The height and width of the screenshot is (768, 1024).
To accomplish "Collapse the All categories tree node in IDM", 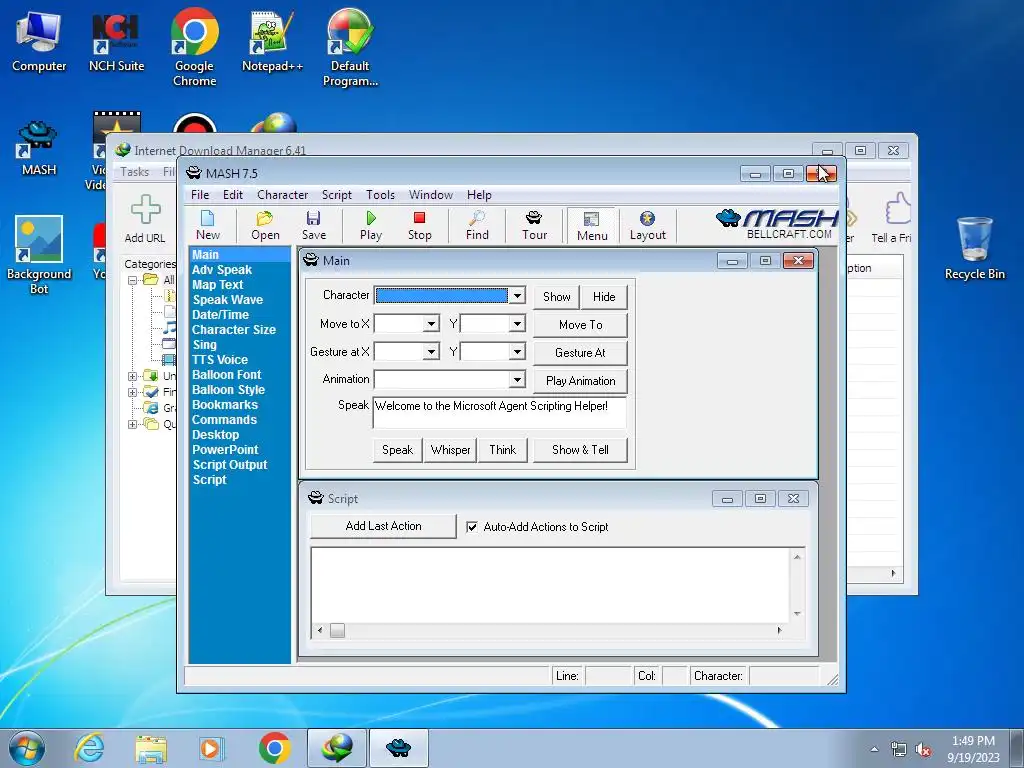I will click(133, 280).
